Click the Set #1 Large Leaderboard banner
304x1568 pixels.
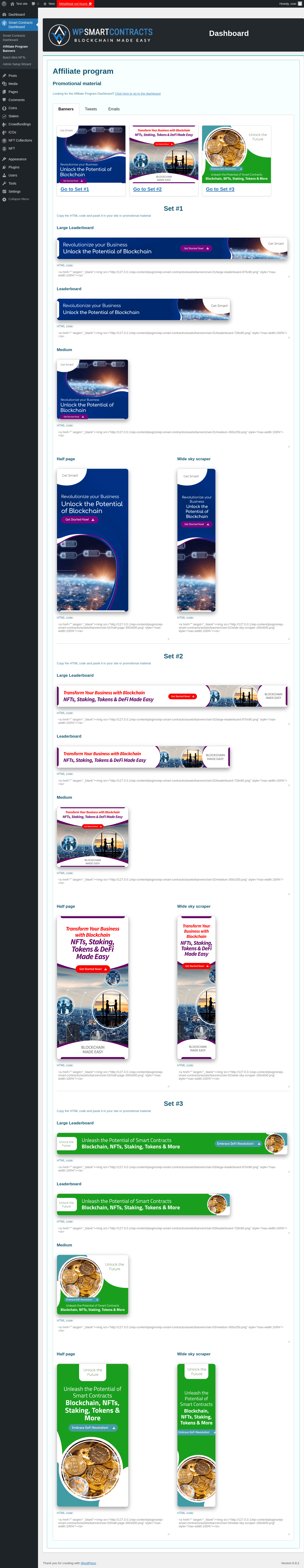tap(171, 248)
